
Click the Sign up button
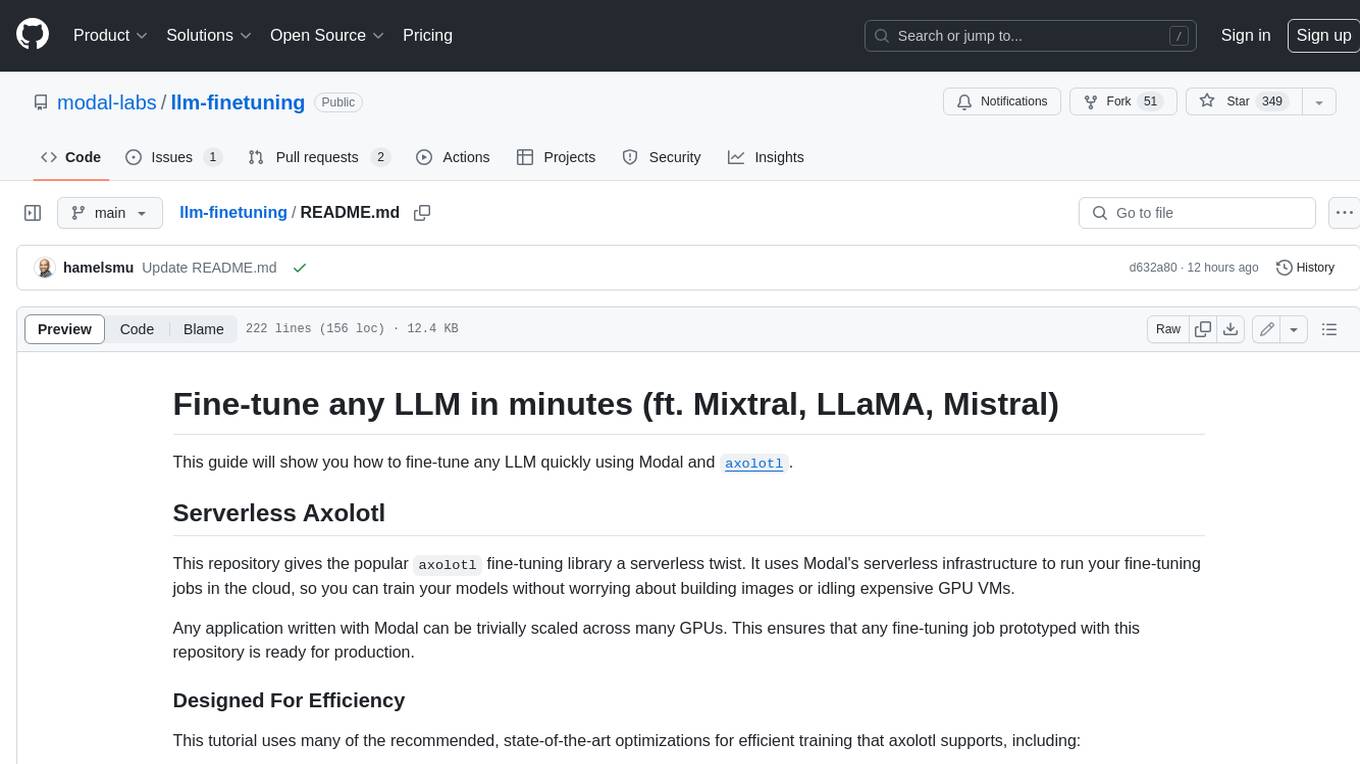1323,35
